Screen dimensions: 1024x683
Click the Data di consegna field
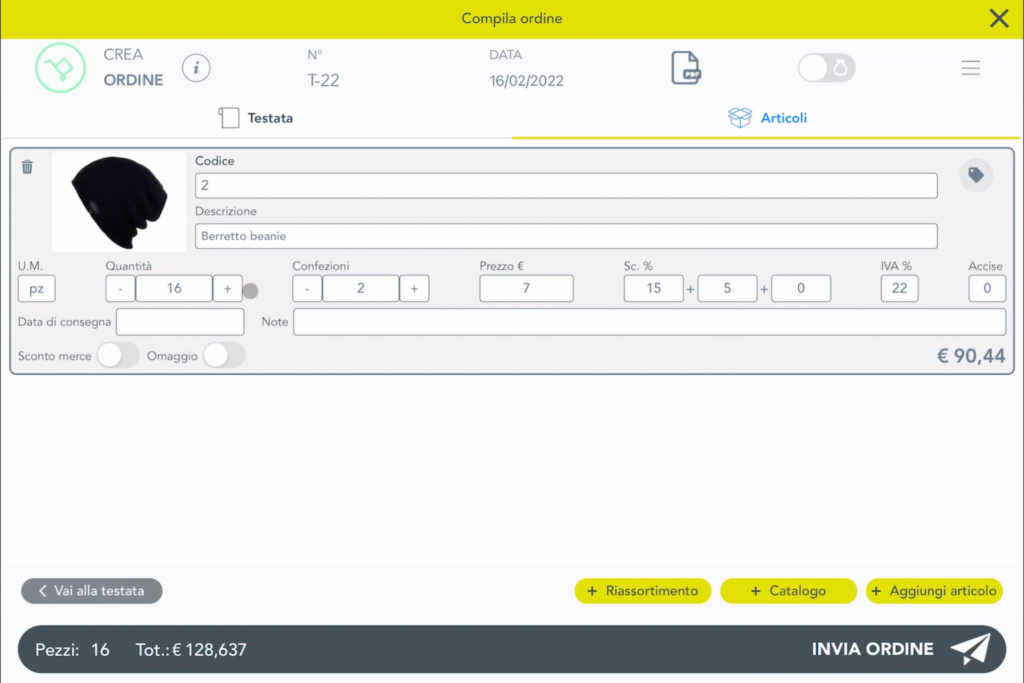point(180,322)
